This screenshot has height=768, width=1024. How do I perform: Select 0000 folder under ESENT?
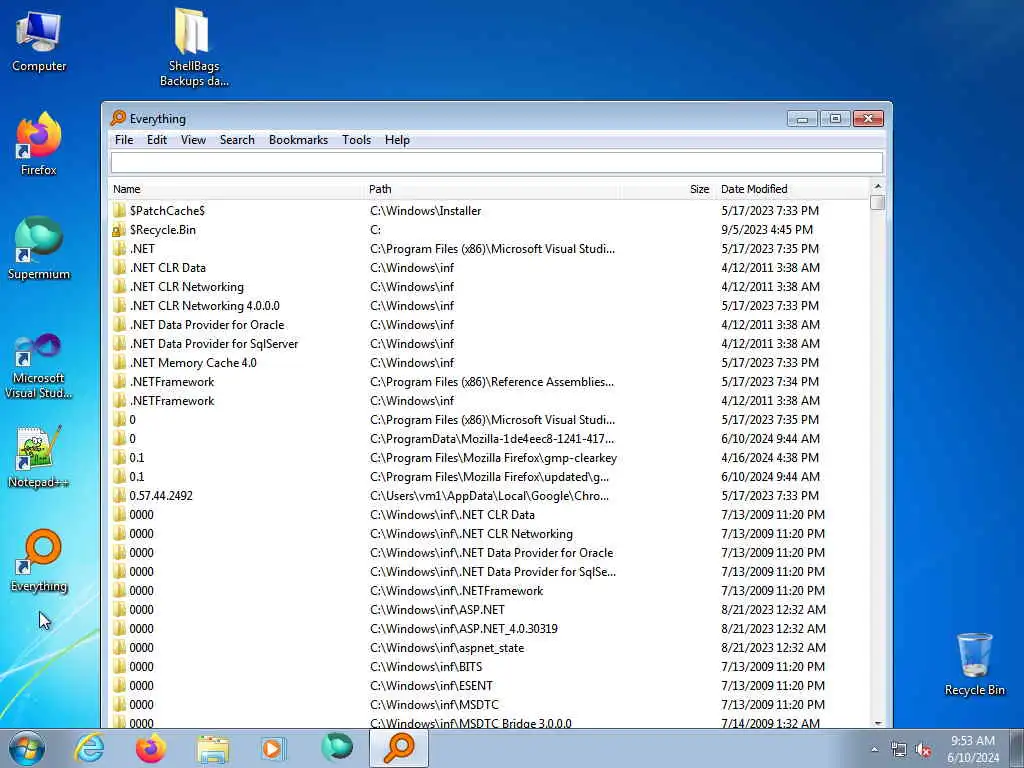(490, 686)
